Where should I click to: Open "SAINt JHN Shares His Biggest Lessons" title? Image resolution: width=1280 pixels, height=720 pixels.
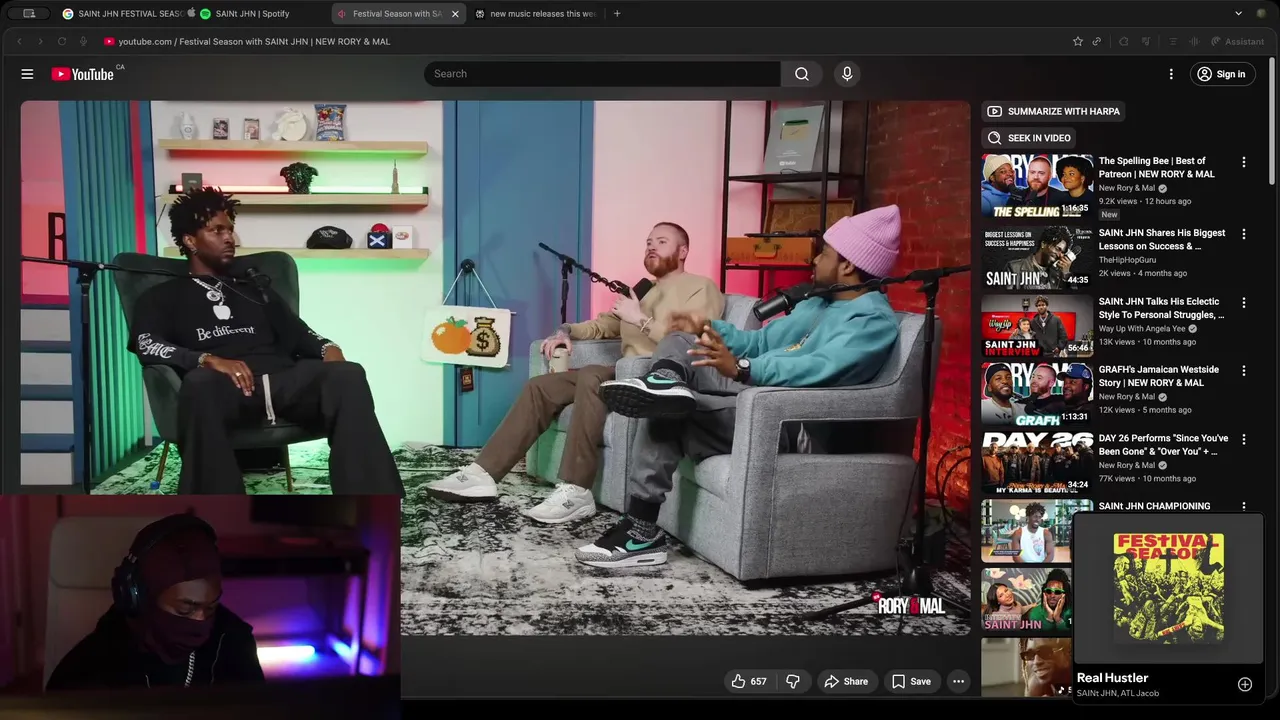[1162, 239]
